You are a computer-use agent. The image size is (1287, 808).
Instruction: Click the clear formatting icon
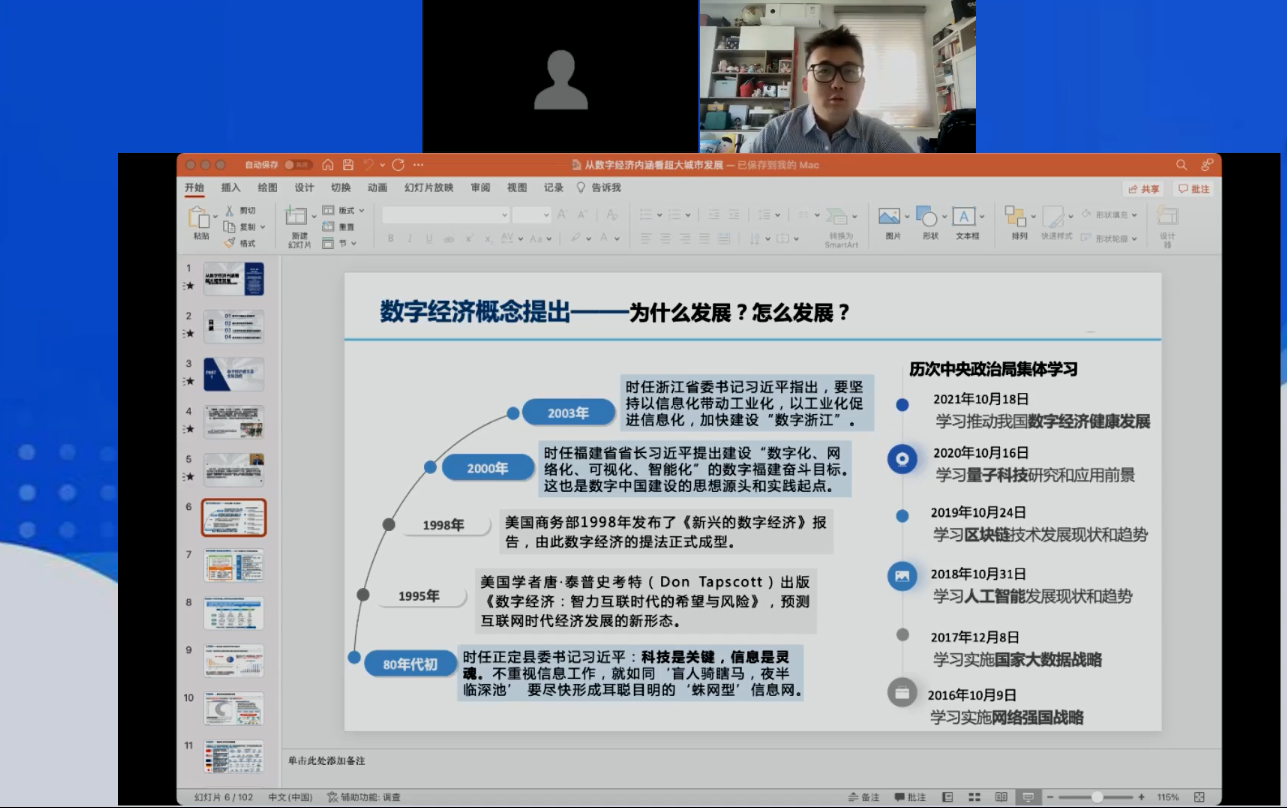(612, 214)
